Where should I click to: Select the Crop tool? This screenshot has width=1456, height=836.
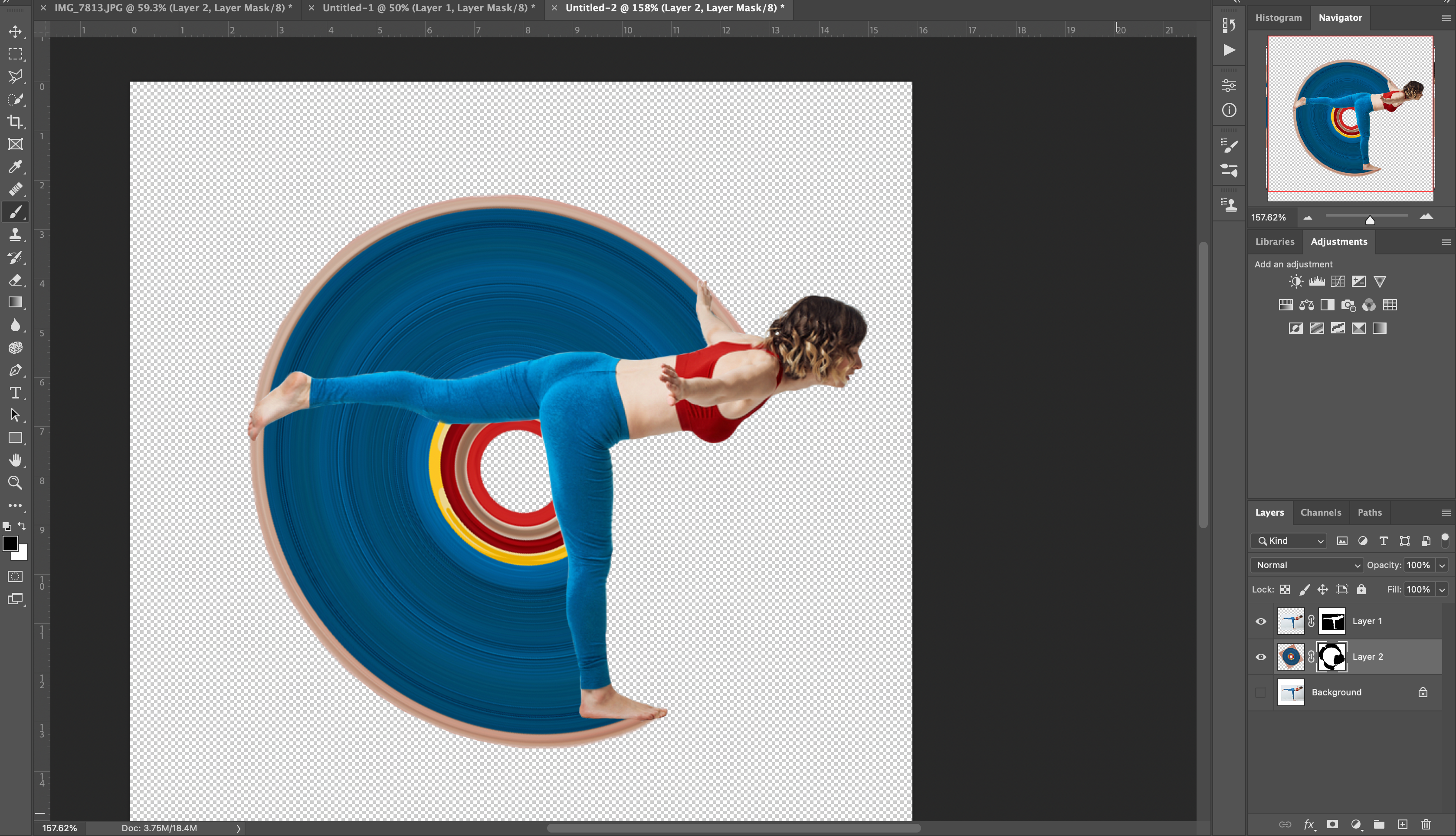coord(16,122)
